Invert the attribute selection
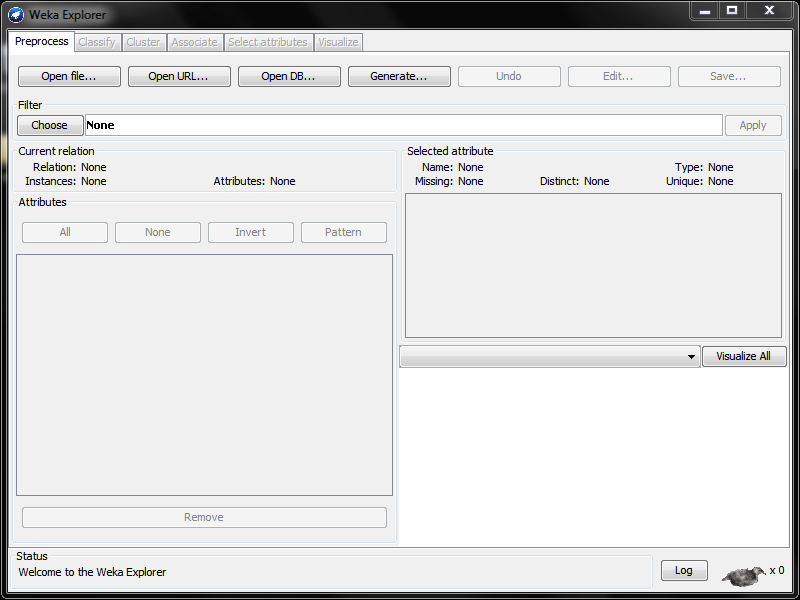 pyautogui.click(x=251, y=232)
